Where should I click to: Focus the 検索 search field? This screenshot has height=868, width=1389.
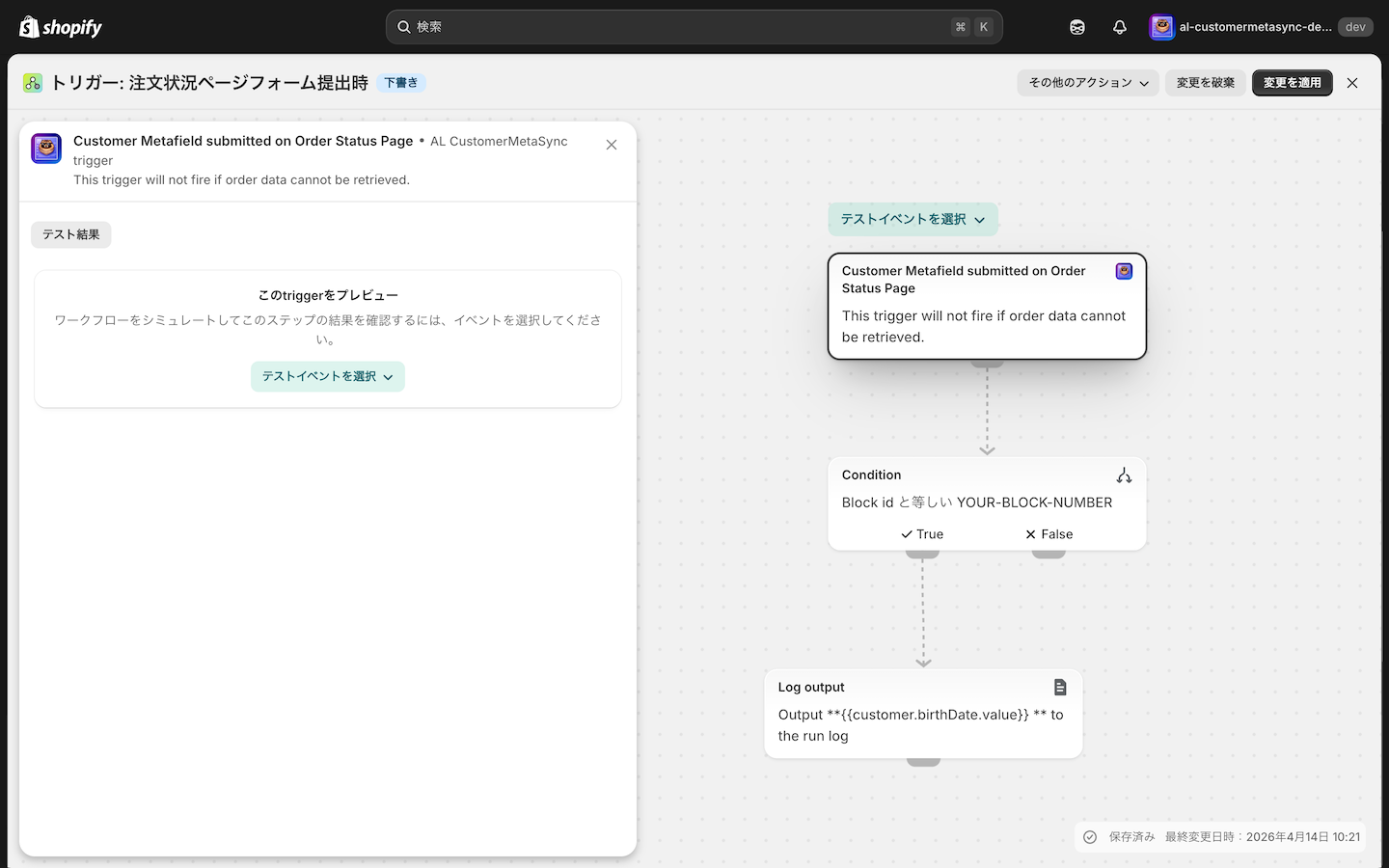(694, 27)
